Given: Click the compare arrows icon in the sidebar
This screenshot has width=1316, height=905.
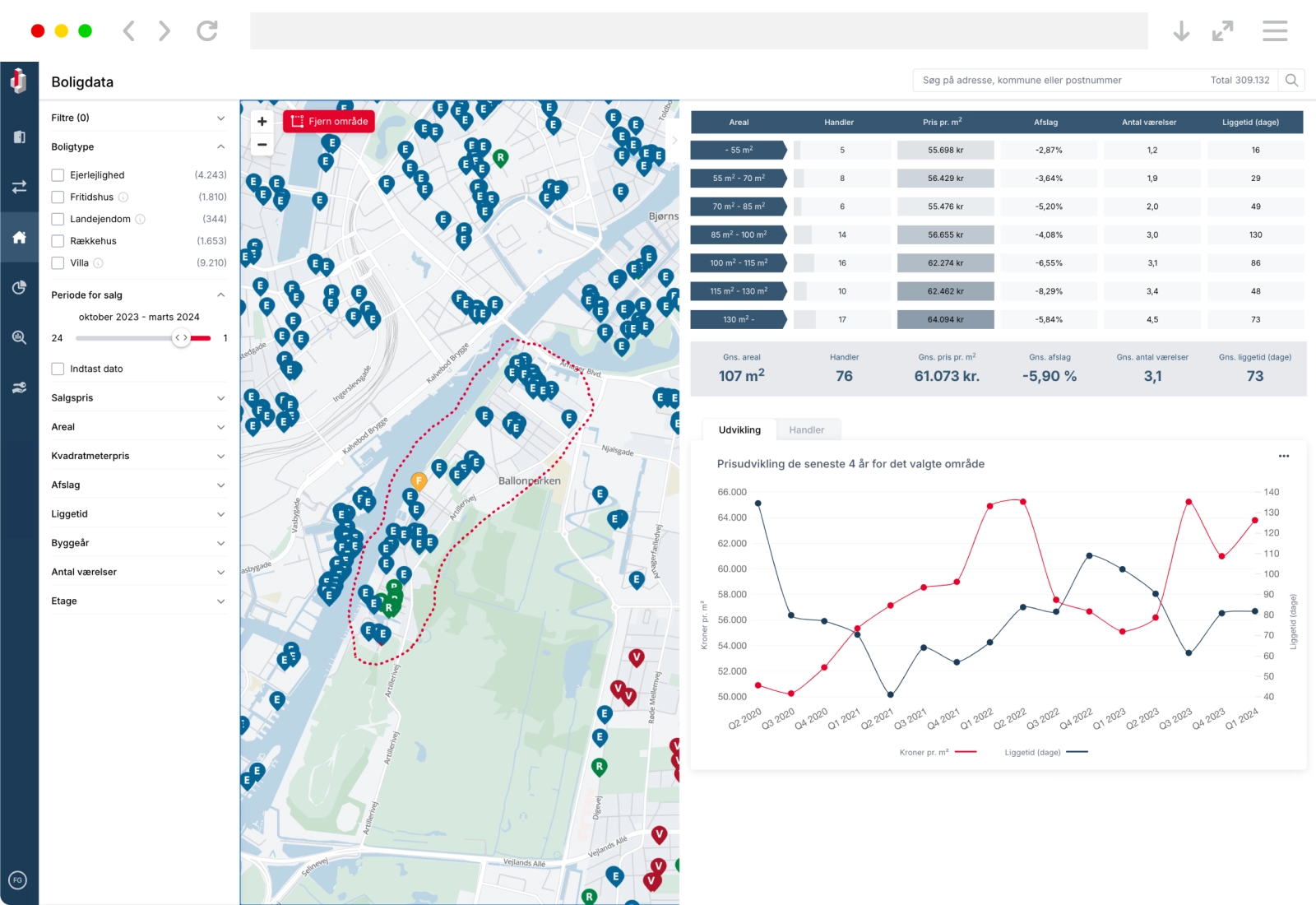Looking at the screenshot, I should pos(19,187).
